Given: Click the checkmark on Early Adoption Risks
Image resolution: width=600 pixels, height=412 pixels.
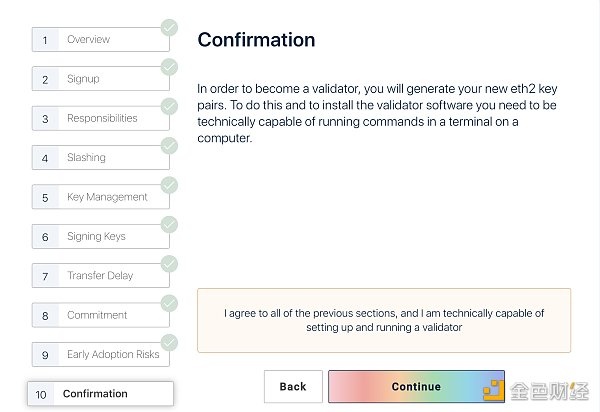Looking at the screenshot, I should [169, 342].
